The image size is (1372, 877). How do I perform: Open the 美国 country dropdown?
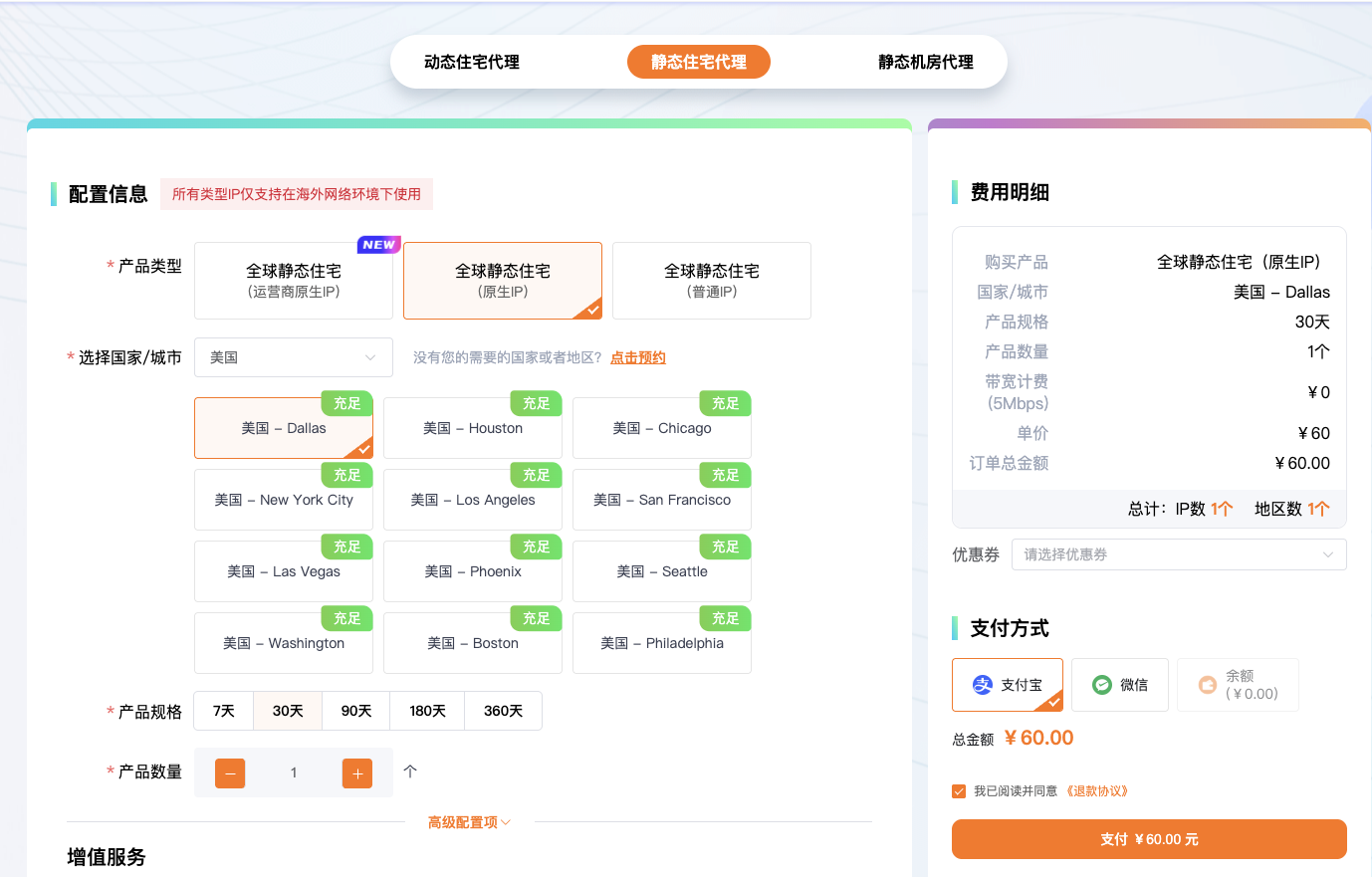pyautogui.click(x=294, y=357)
